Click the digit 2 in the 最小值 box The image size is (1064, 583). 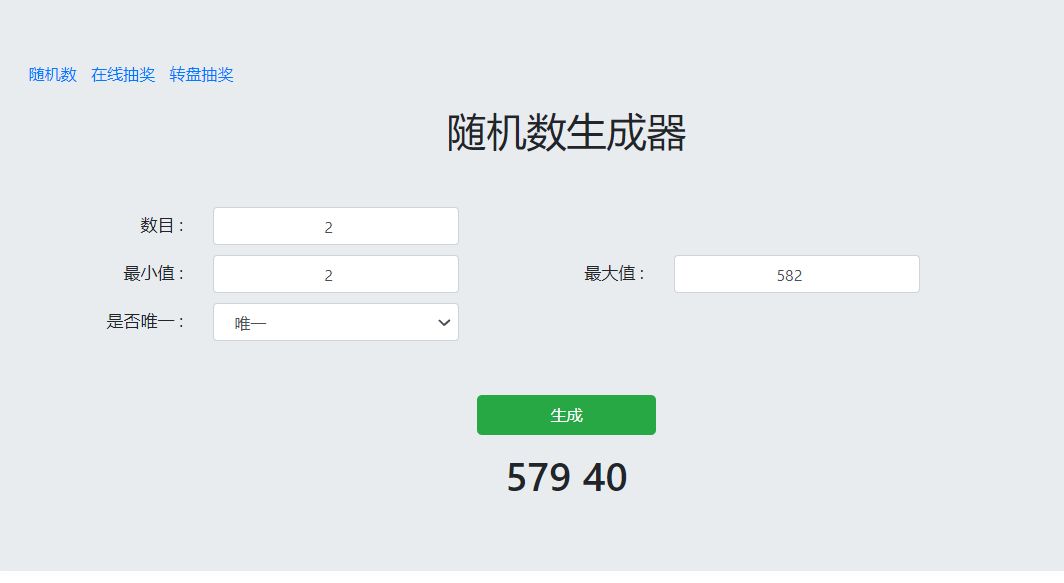click(328, 276)
